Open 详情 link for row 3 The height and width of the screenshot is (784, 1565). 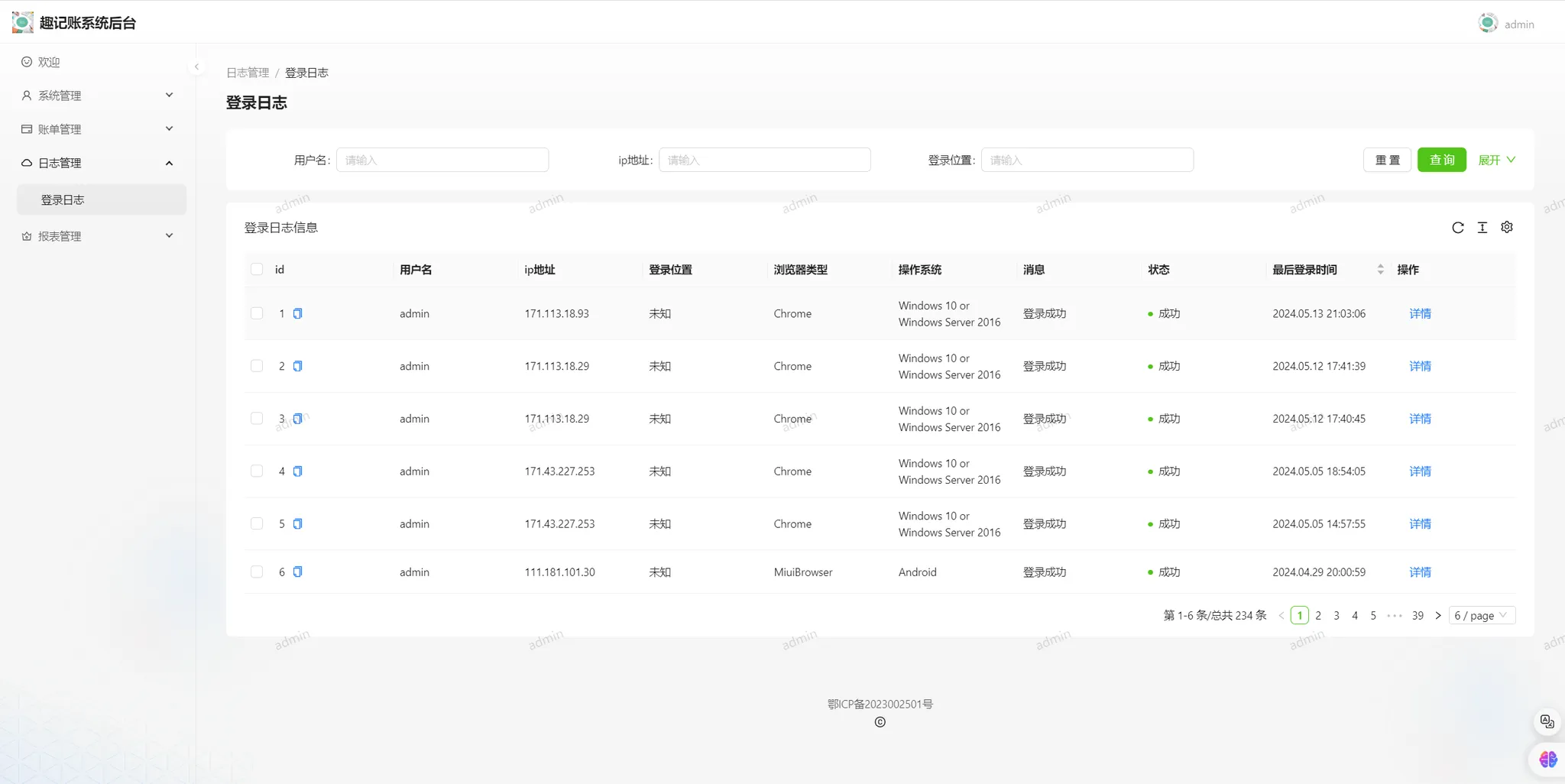coord(1420,419)
